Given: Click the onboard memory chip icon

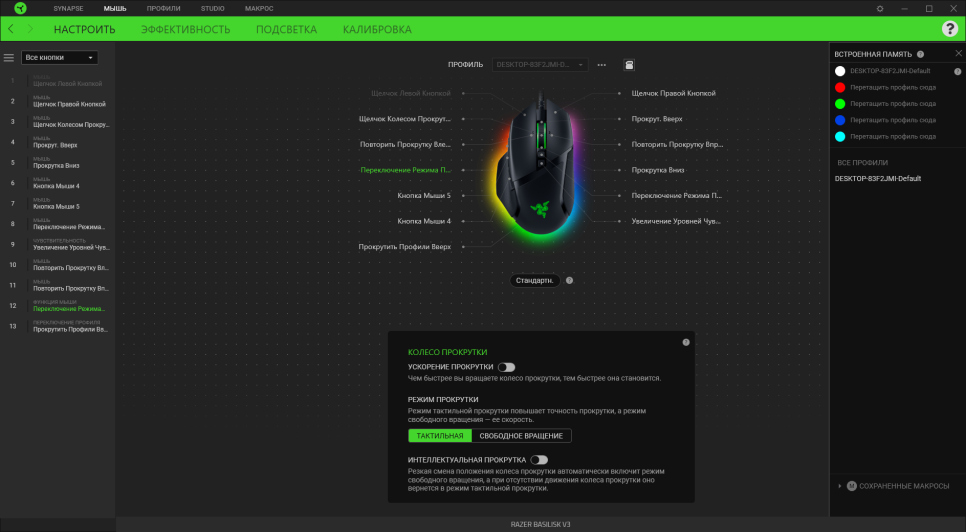Looking at the screenshot, I should pyautogui.click(x=629, y=65).
